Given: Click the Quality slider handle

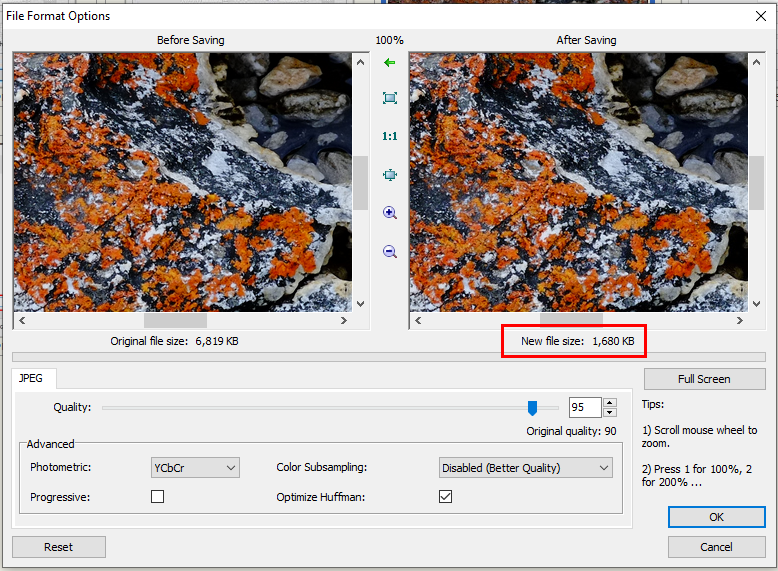Looking at the screenshot, I should pyautogui.click(x=532, y=407).
